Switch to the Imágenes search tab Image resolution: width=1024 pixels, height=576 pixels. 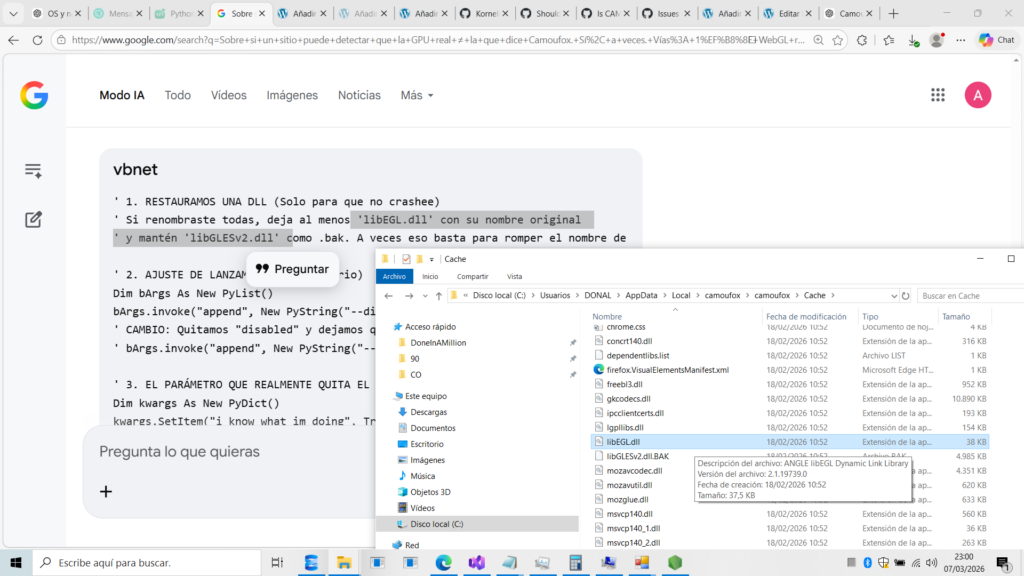pyautogui.click(x=292, y=95)
